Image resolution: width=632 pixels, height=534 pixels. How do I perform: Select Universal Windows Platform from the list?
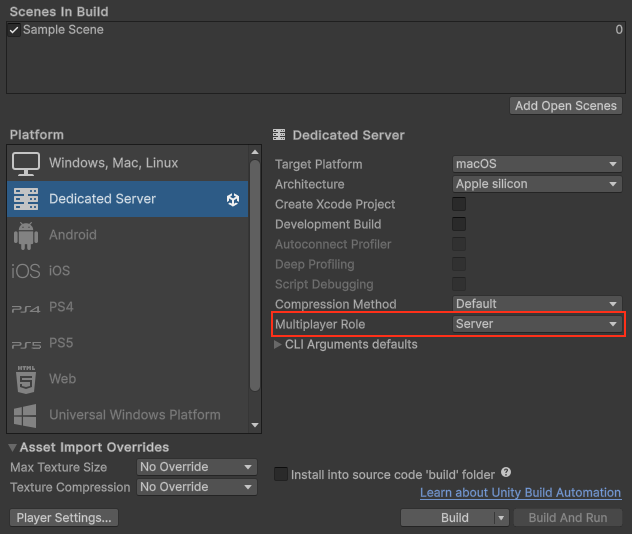point(134,415)
